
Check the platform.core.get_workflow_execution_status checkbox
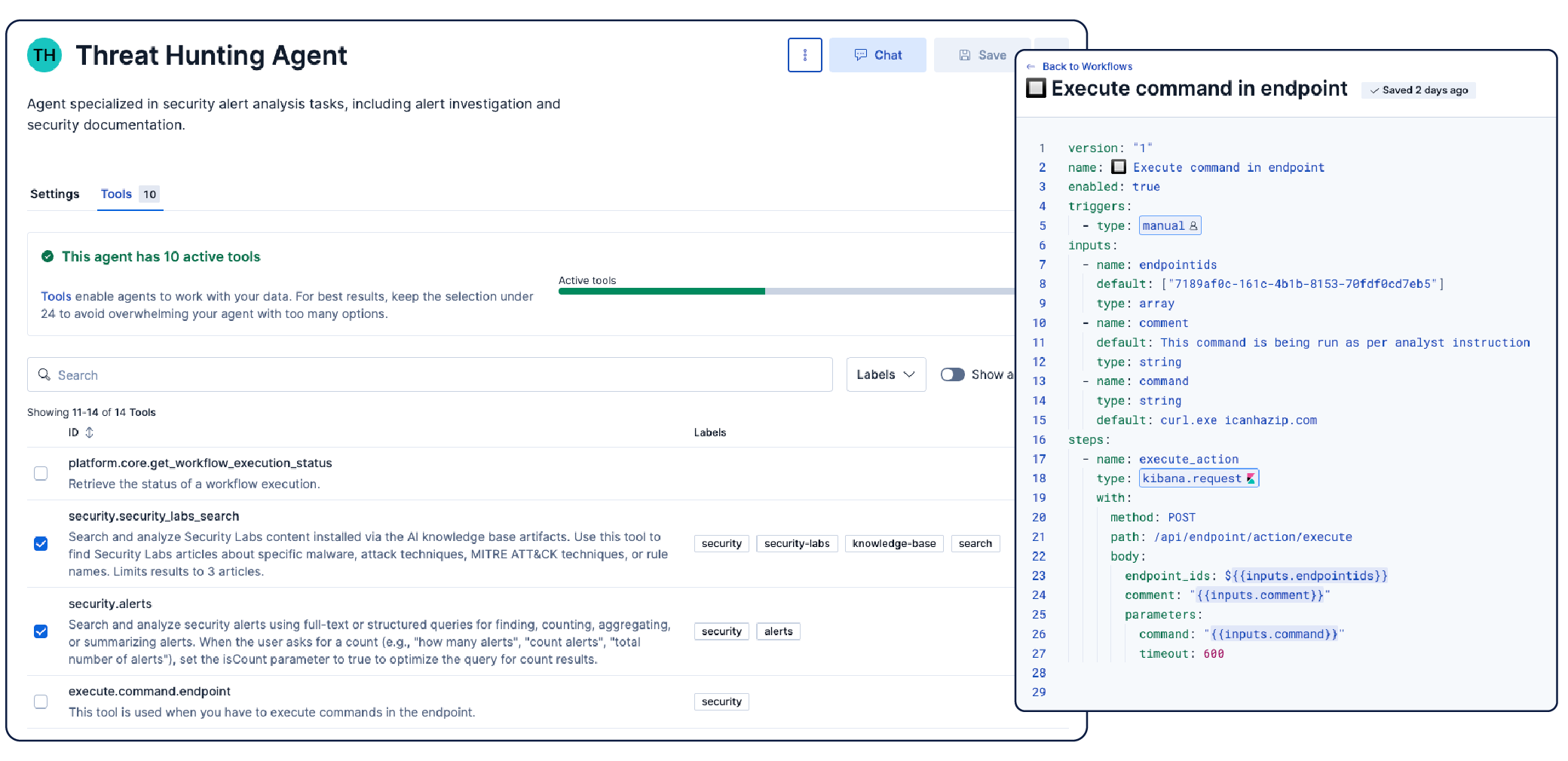tap(41, 473)
